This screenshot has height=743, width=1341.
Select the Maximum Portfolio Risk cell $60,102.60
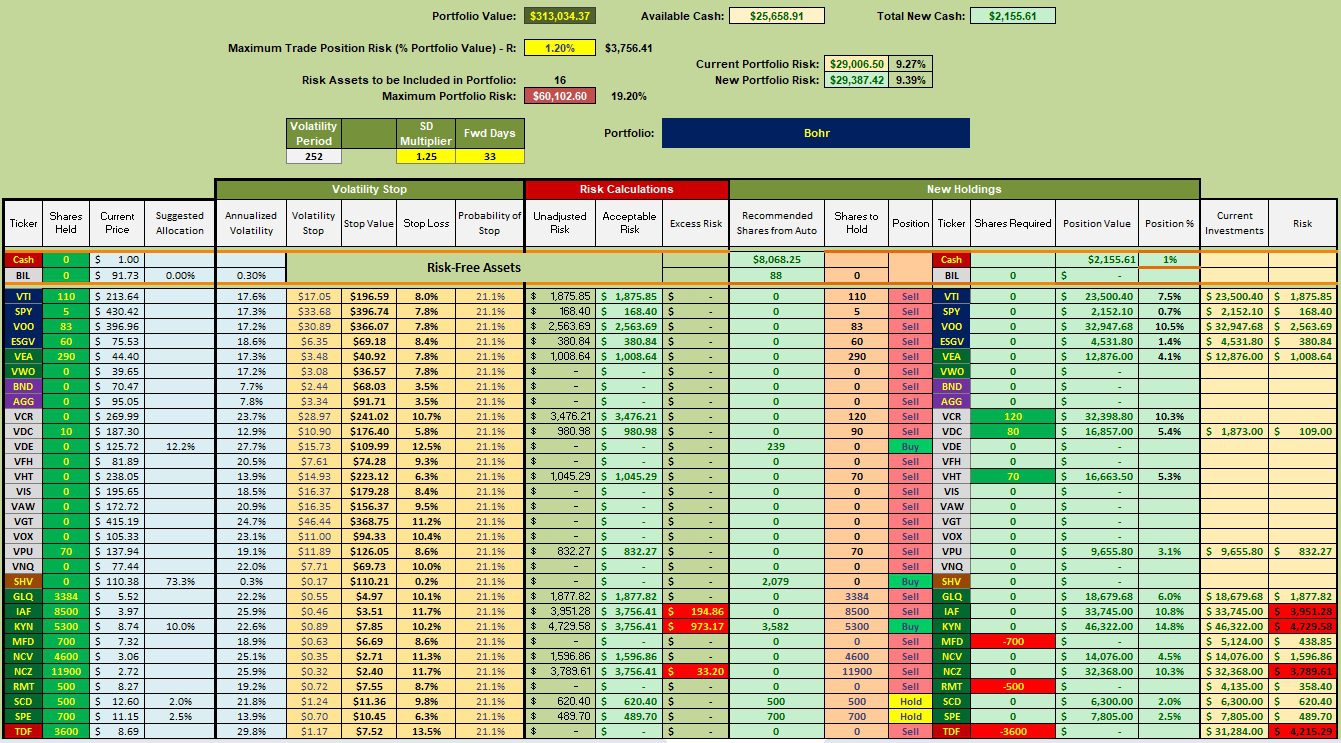(x=560, y=96)
